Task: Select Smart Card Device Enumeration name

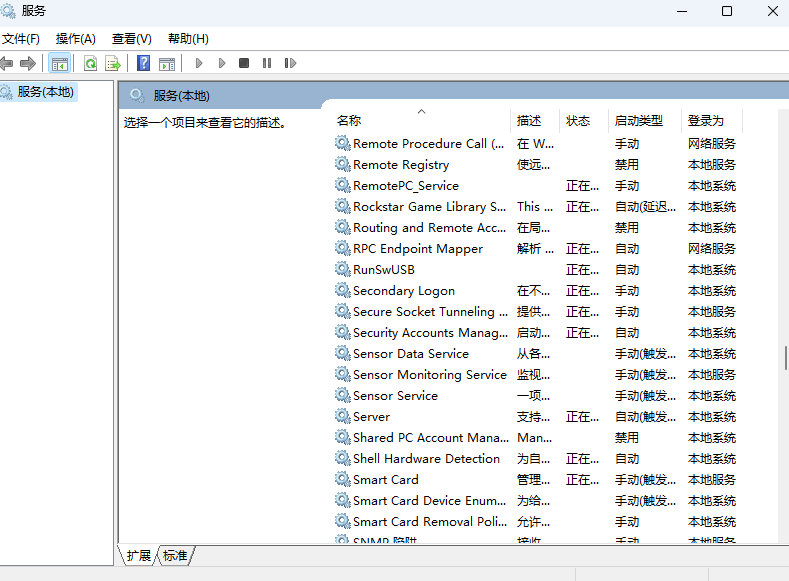Action: (430, 501)
